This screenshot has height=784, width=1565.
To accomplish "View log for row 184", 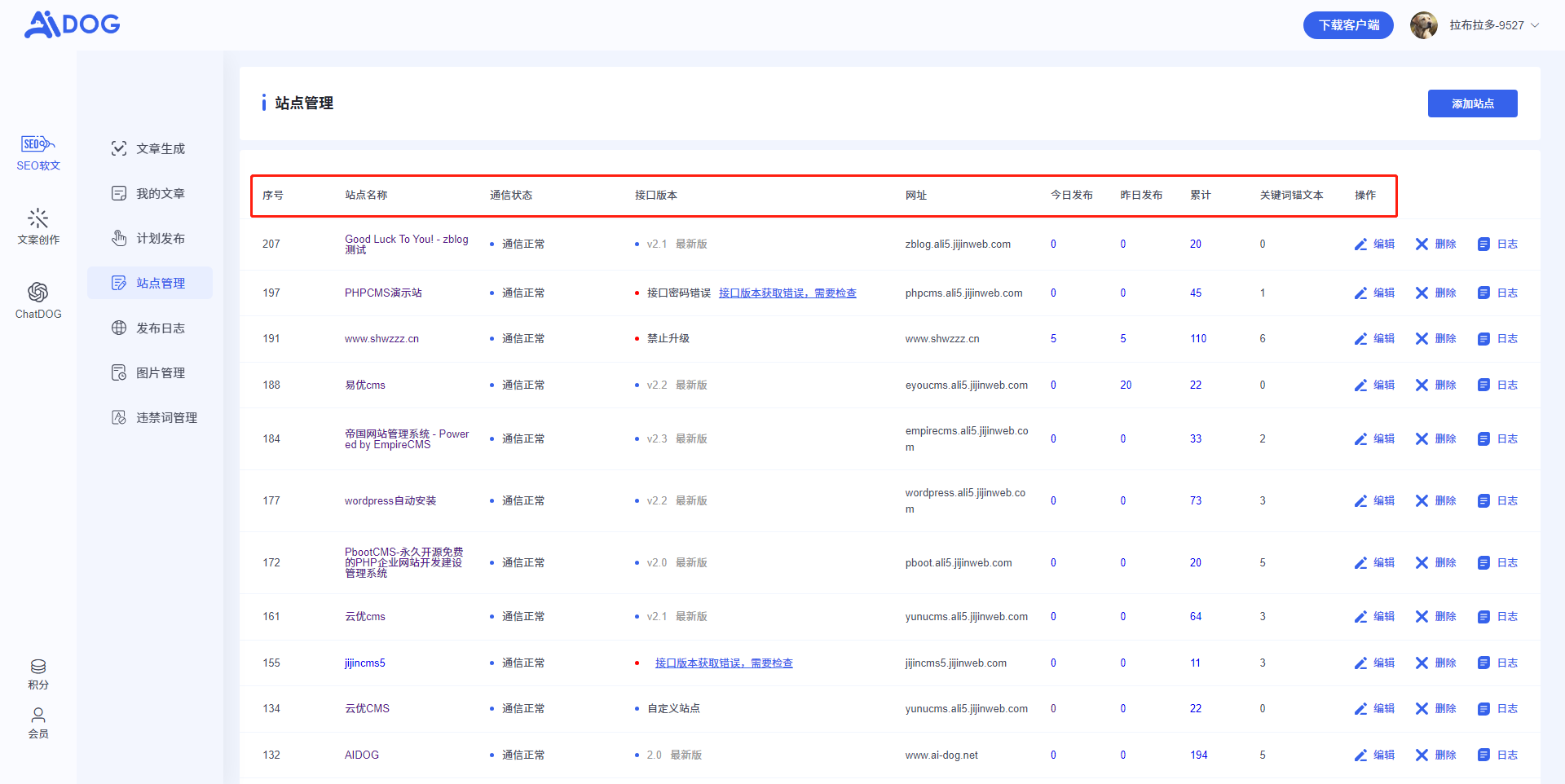I will [1497, 438].
